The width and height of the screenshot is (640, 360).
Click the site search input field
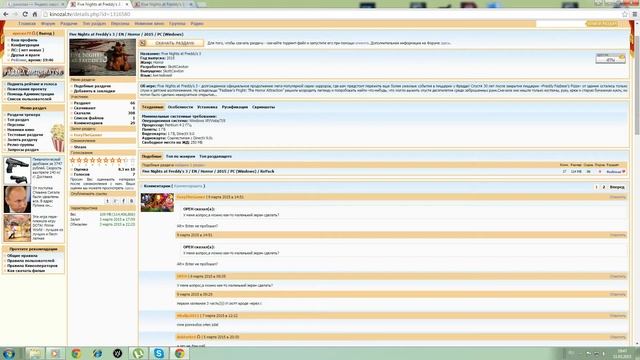(561, 24)
